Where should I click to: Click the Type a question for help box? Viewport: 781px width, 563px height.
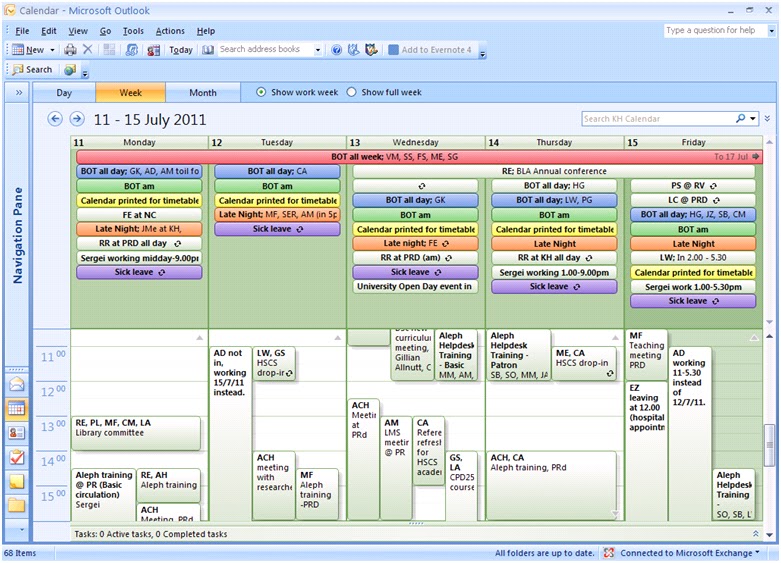[x=715, y=30]
